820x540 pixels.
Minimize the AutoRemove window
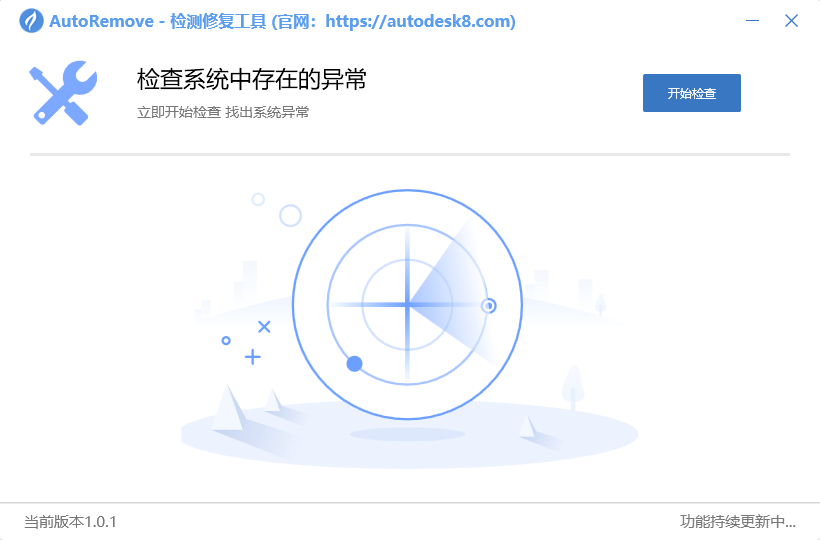pyautogui.click(x=752, y=21)
